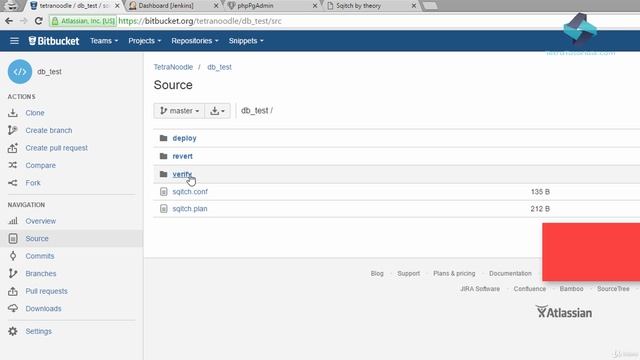
Task: Open the Snippets dropdown menu
Action: (x=246, y=41)
